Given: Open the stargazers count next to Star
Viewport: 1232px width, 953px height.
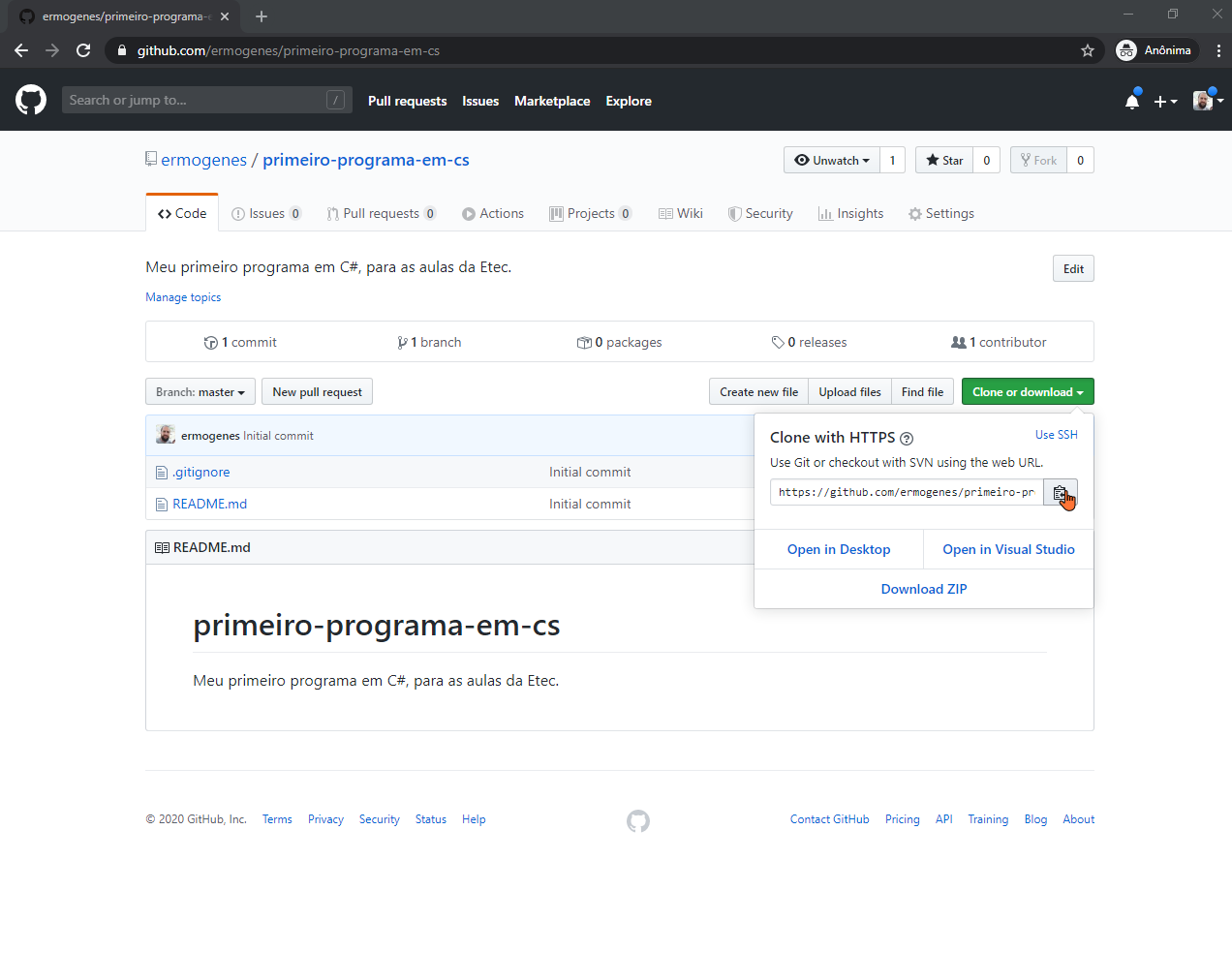Looking at the screenshot, I should tap(987, 160).
